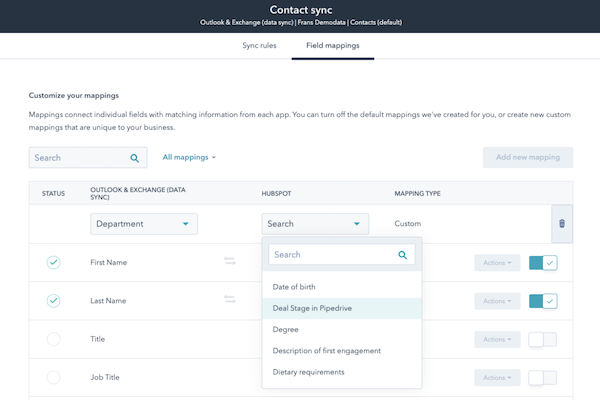
Task: Click the MAPPING TYPE column header
Action: pos(417,194)
